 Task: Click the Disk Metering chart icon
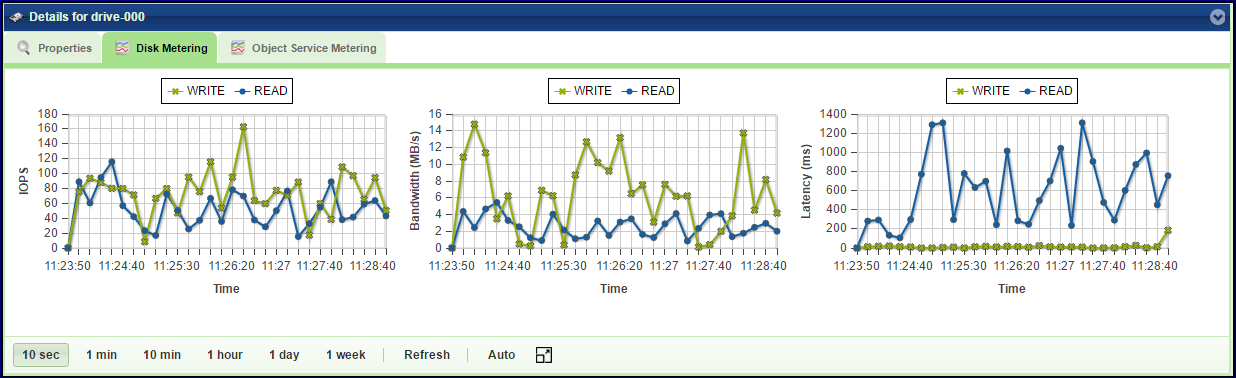(x=121, y=48)
